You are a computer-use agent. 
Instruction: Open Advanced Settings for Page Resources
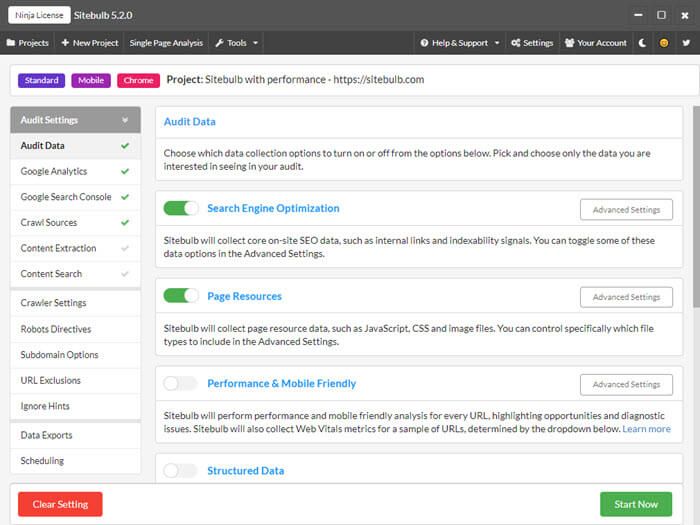coord(626,297)
